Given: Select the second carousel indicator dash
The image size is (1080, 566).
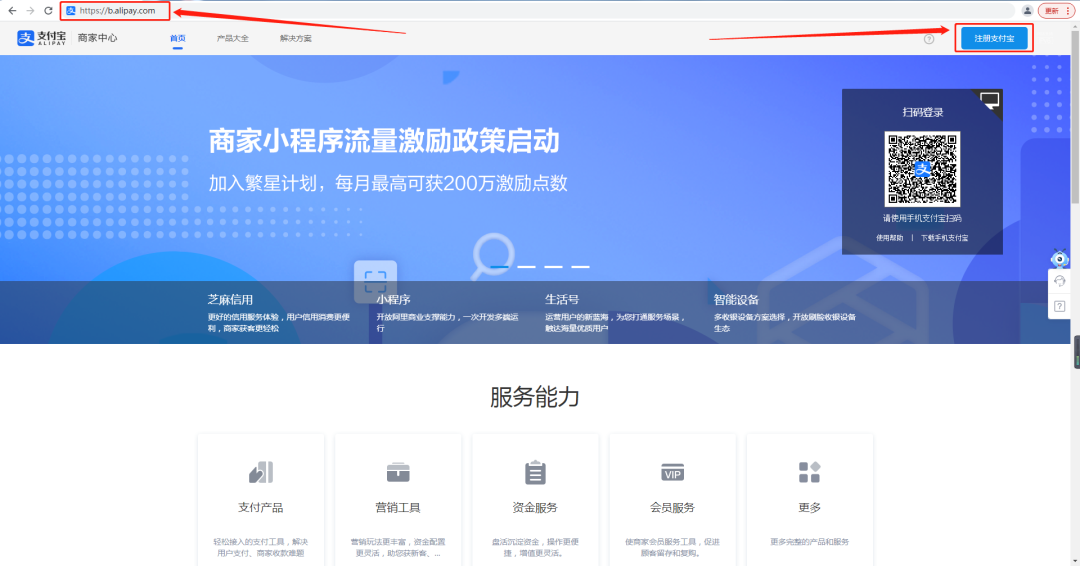Looking at the screenshot, I should (x=527, y=266).
